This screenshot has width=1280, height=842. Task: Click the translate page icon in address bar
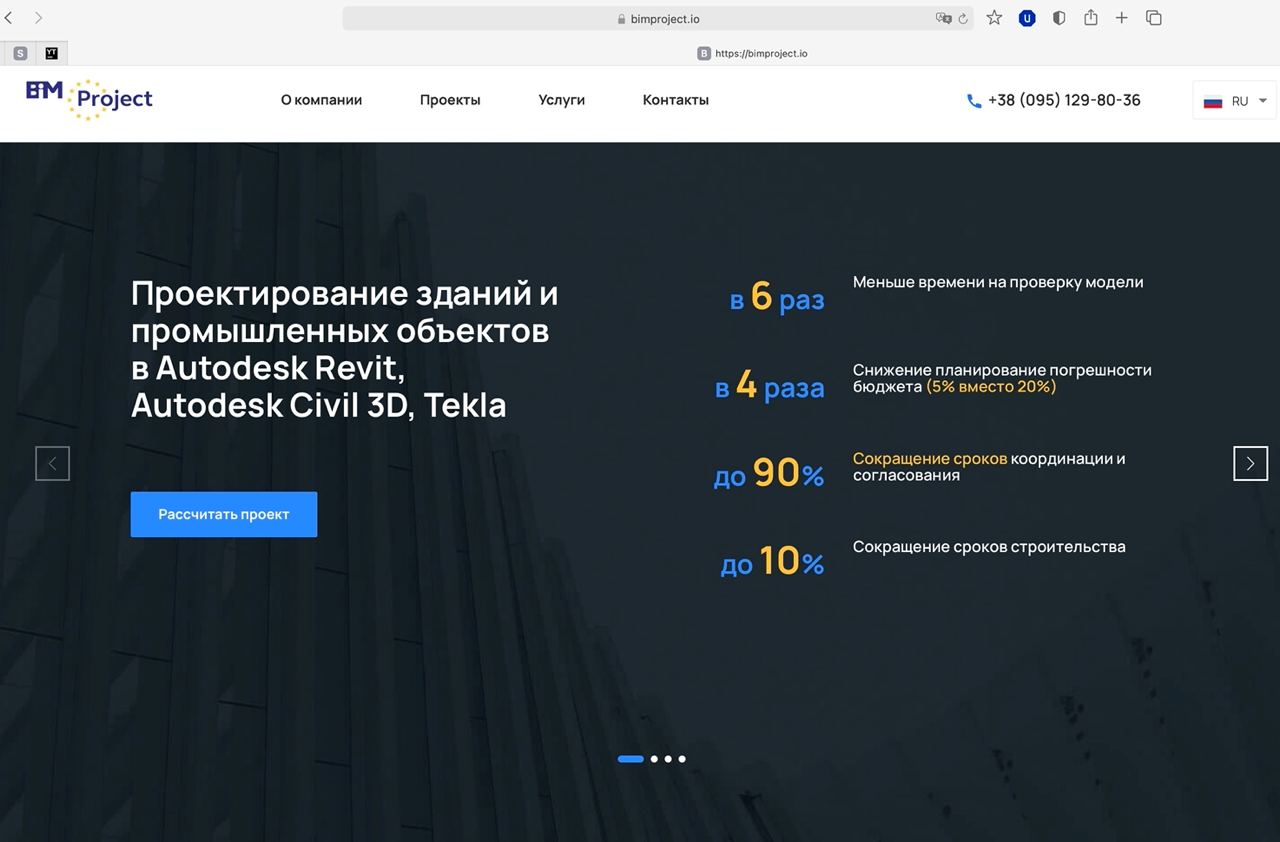tap(943, 18)
